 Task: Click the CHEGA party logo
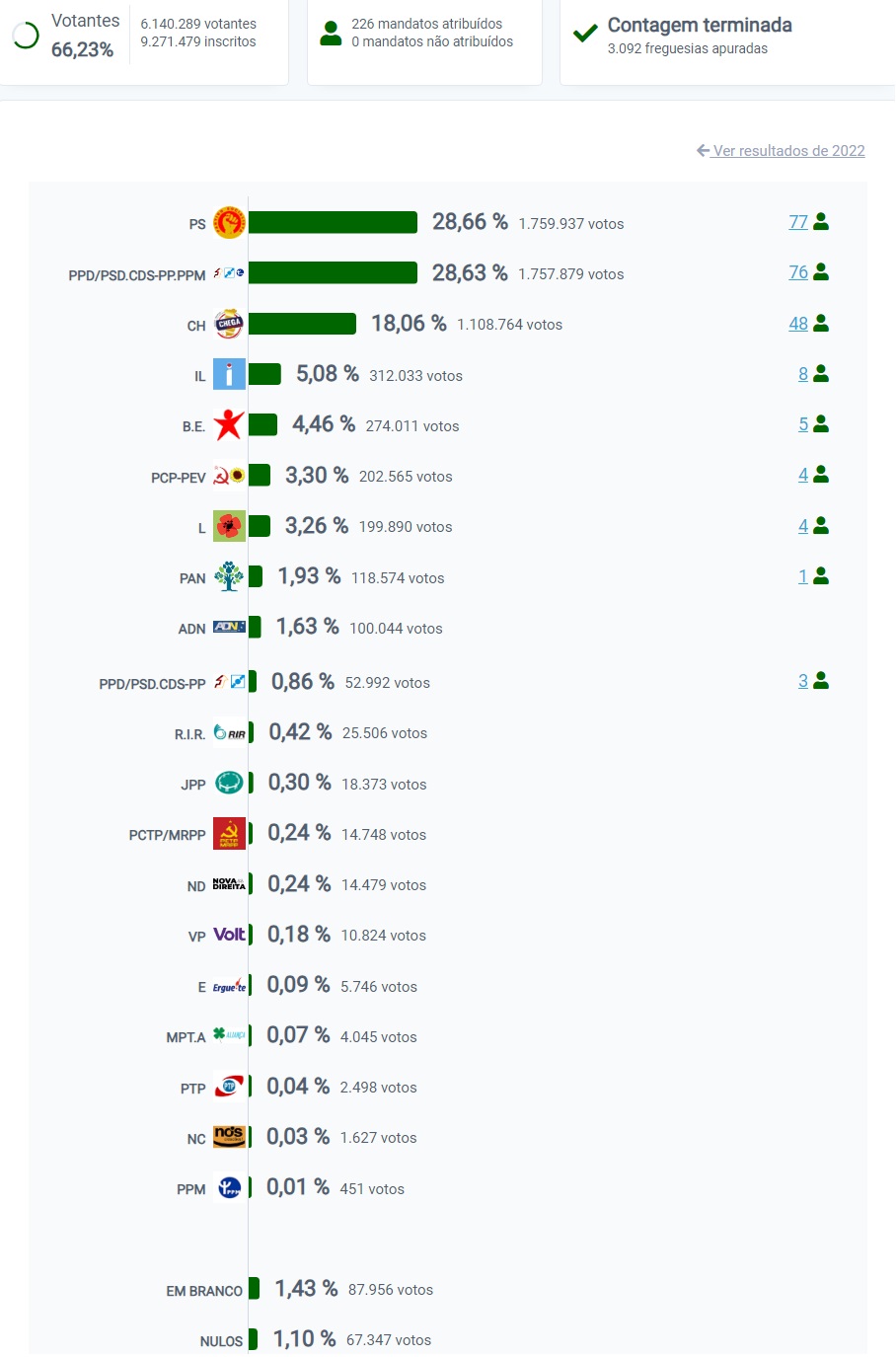point(229,324)
